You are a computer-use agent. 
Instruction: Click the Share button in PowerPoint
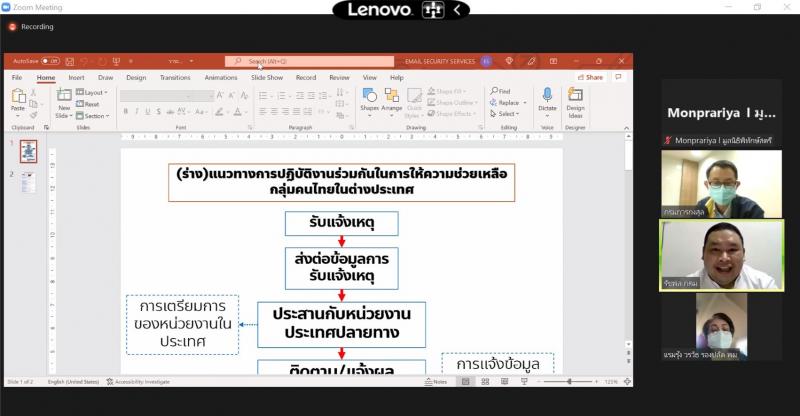click(590, 78)
